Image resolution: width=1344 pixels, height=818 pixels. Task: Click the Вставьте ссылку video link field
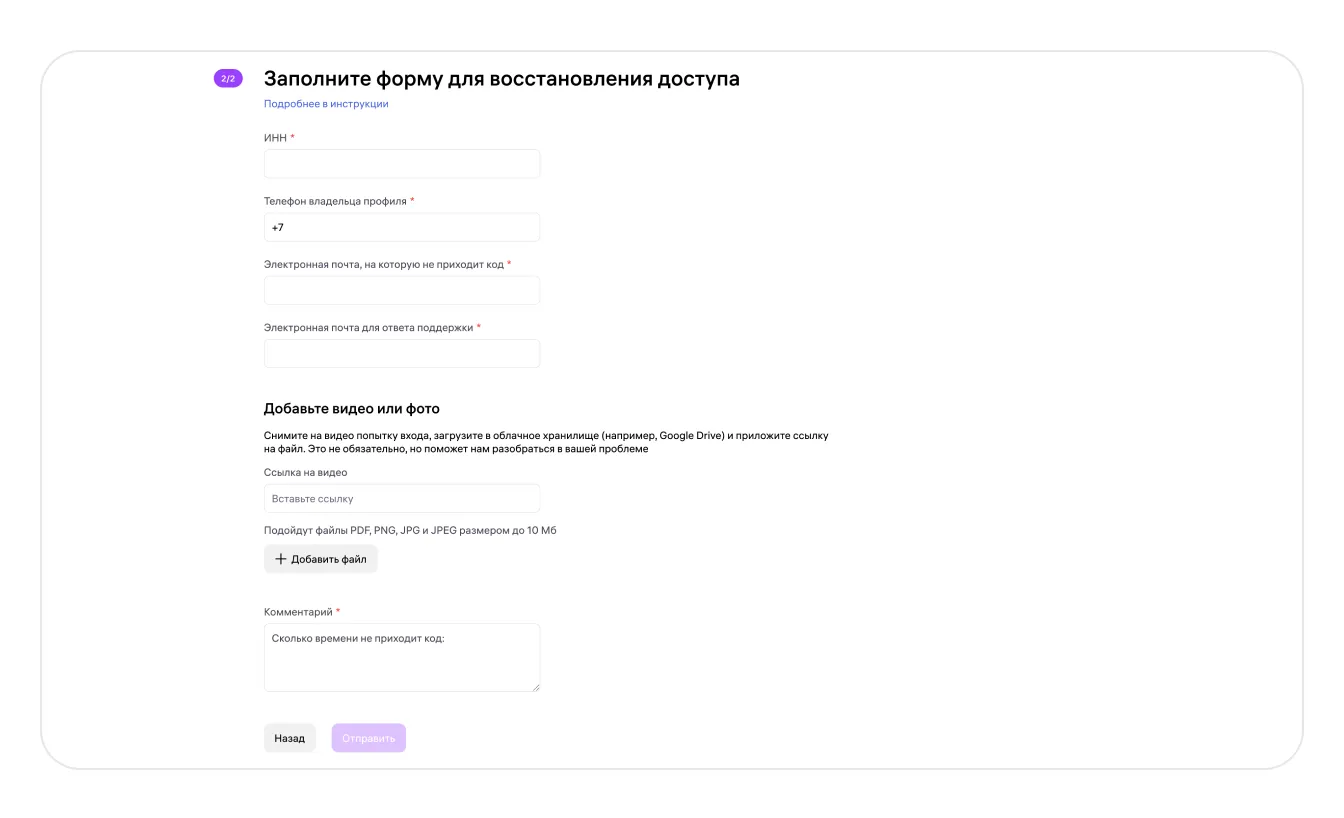(402, 498)
